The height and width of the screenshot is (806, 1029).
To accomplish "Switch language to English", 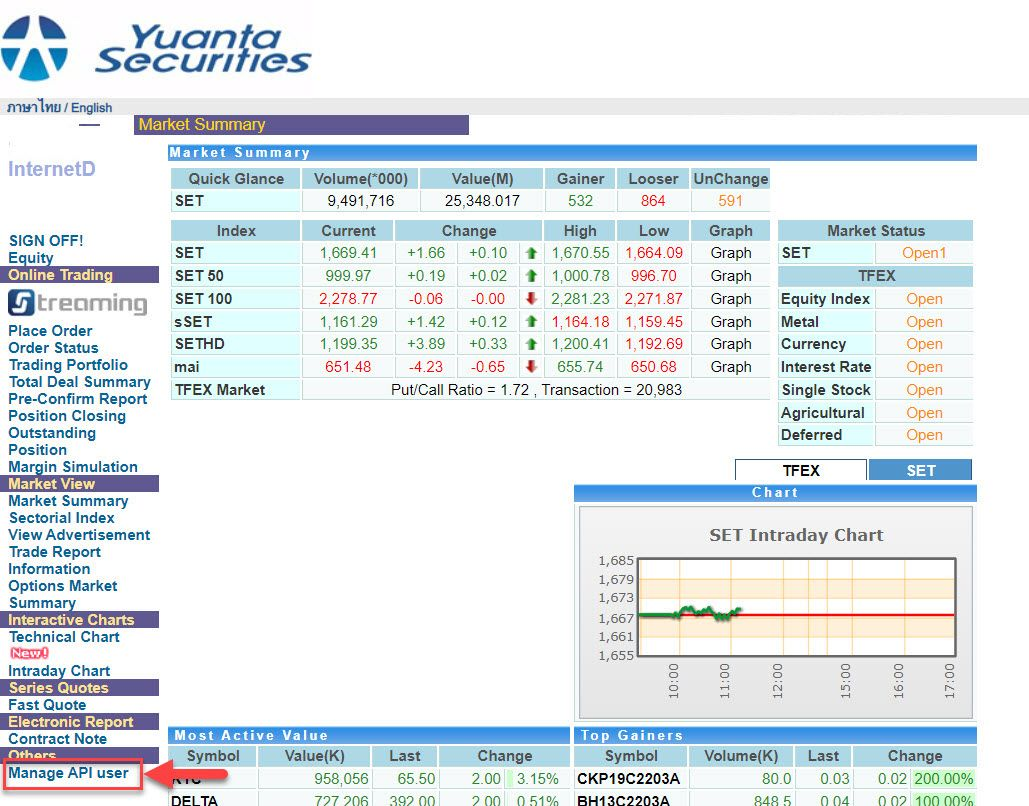I will click(91, 108).
